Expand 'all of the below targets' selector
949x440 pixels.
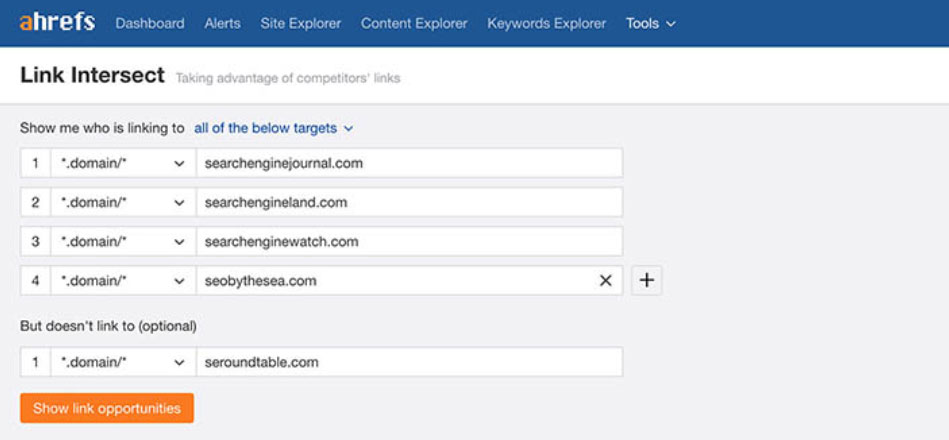[x=273, y=128]
